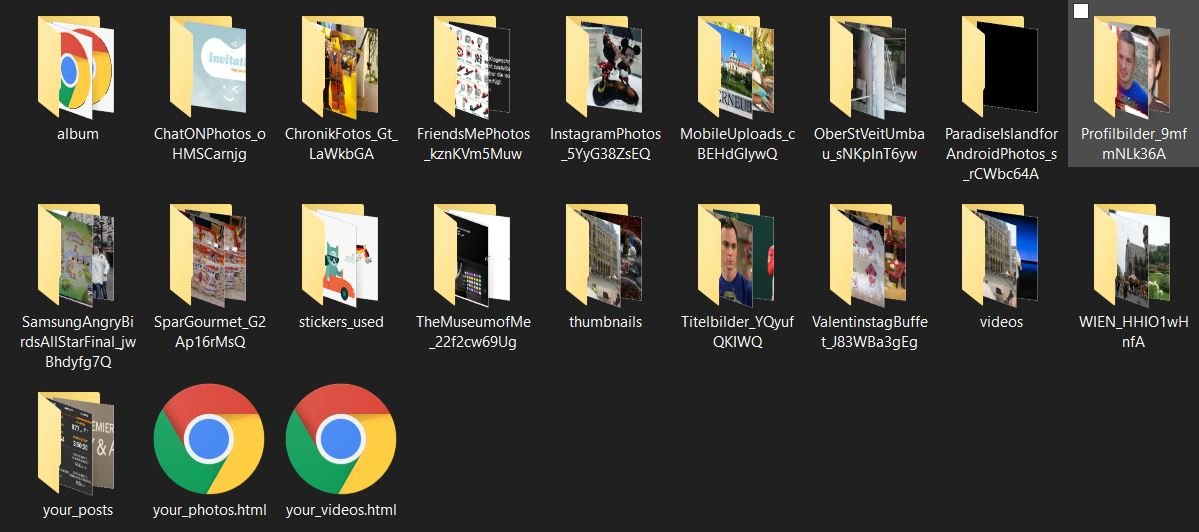
Task: Select the Titelbilder_YQyufQKIWQ folder
Action: pyautogui.click(x=737, y=255)
